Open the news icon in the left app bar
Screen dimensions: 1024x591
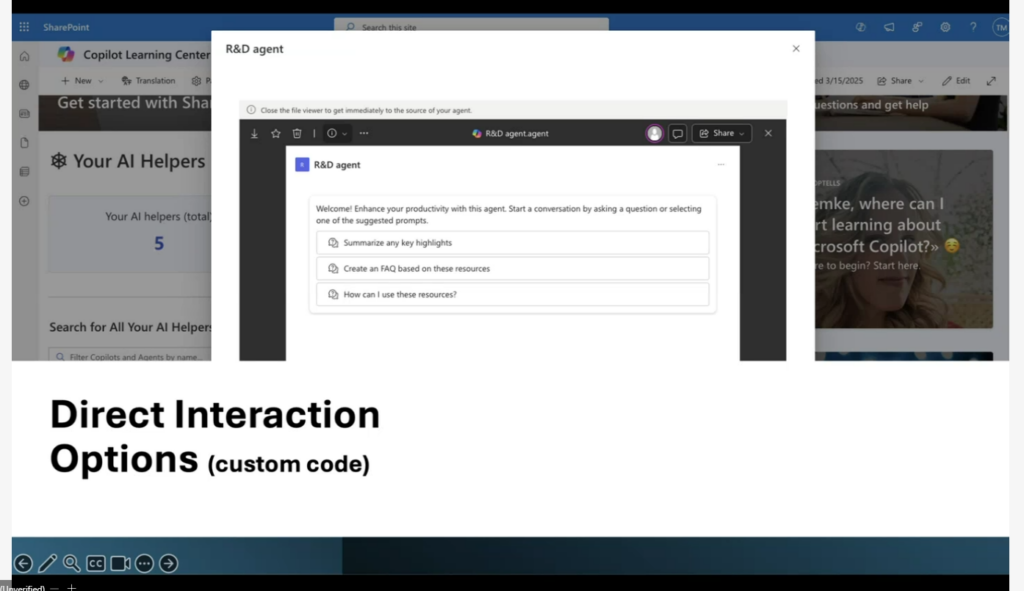[x=24, y=114]
